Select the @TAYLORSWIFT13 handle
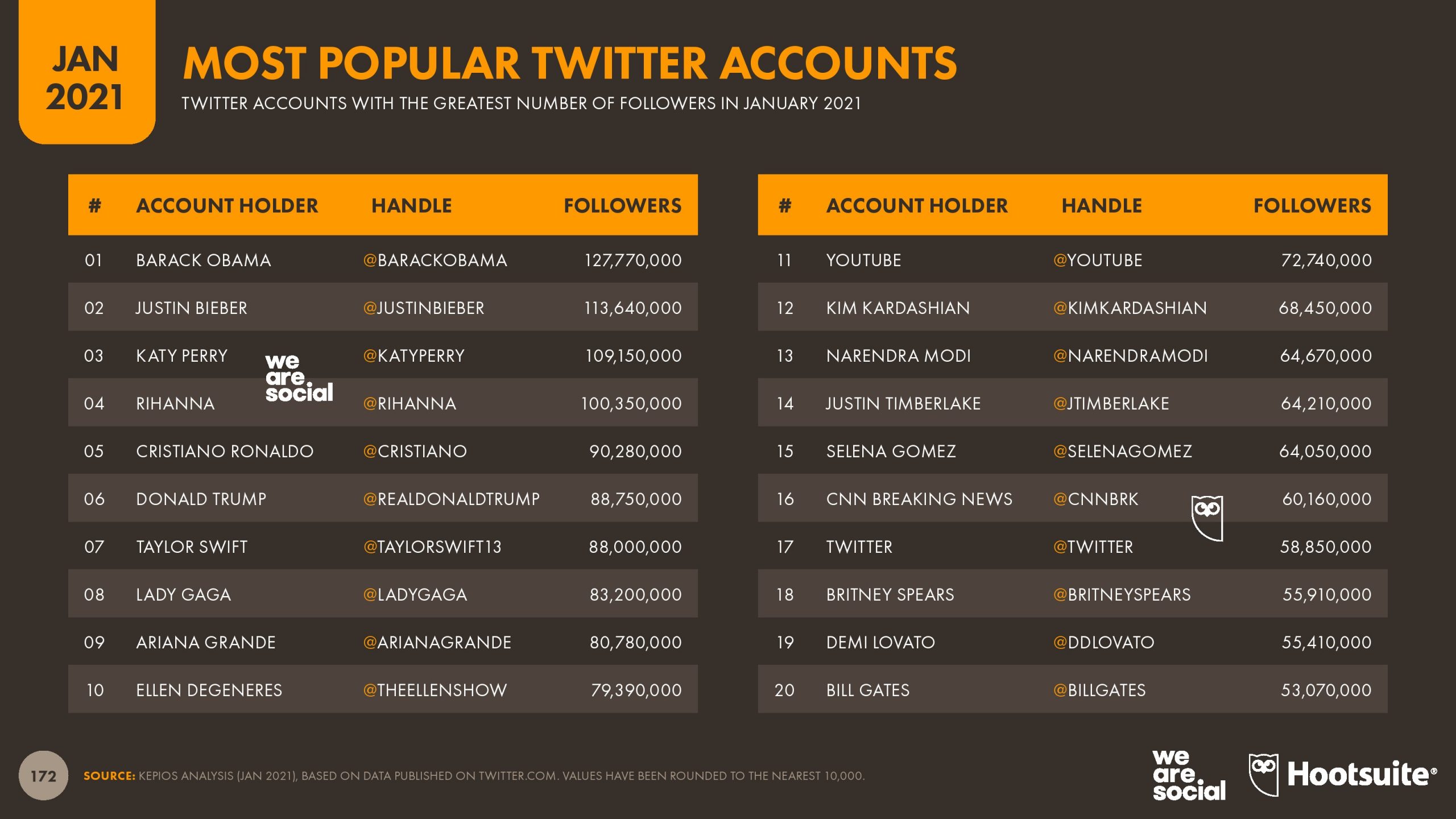 pyautogui.click(x=432, y=547)
